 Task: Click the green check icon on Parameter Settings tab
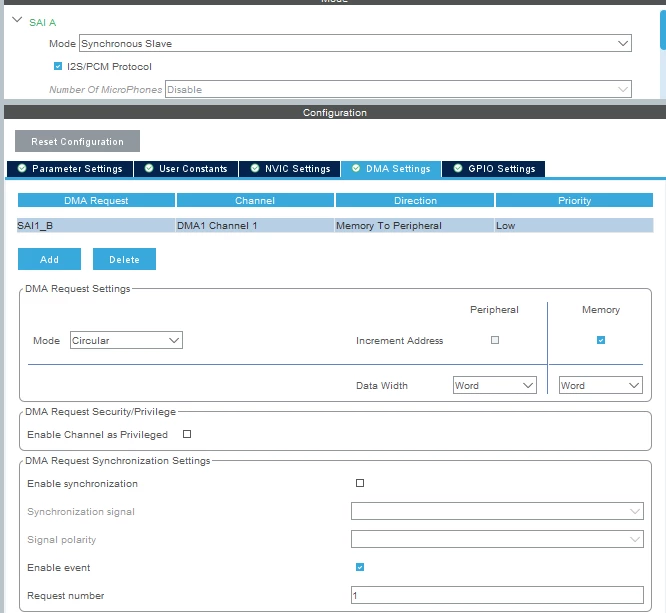pyautogui.click(x=22, y=168)
